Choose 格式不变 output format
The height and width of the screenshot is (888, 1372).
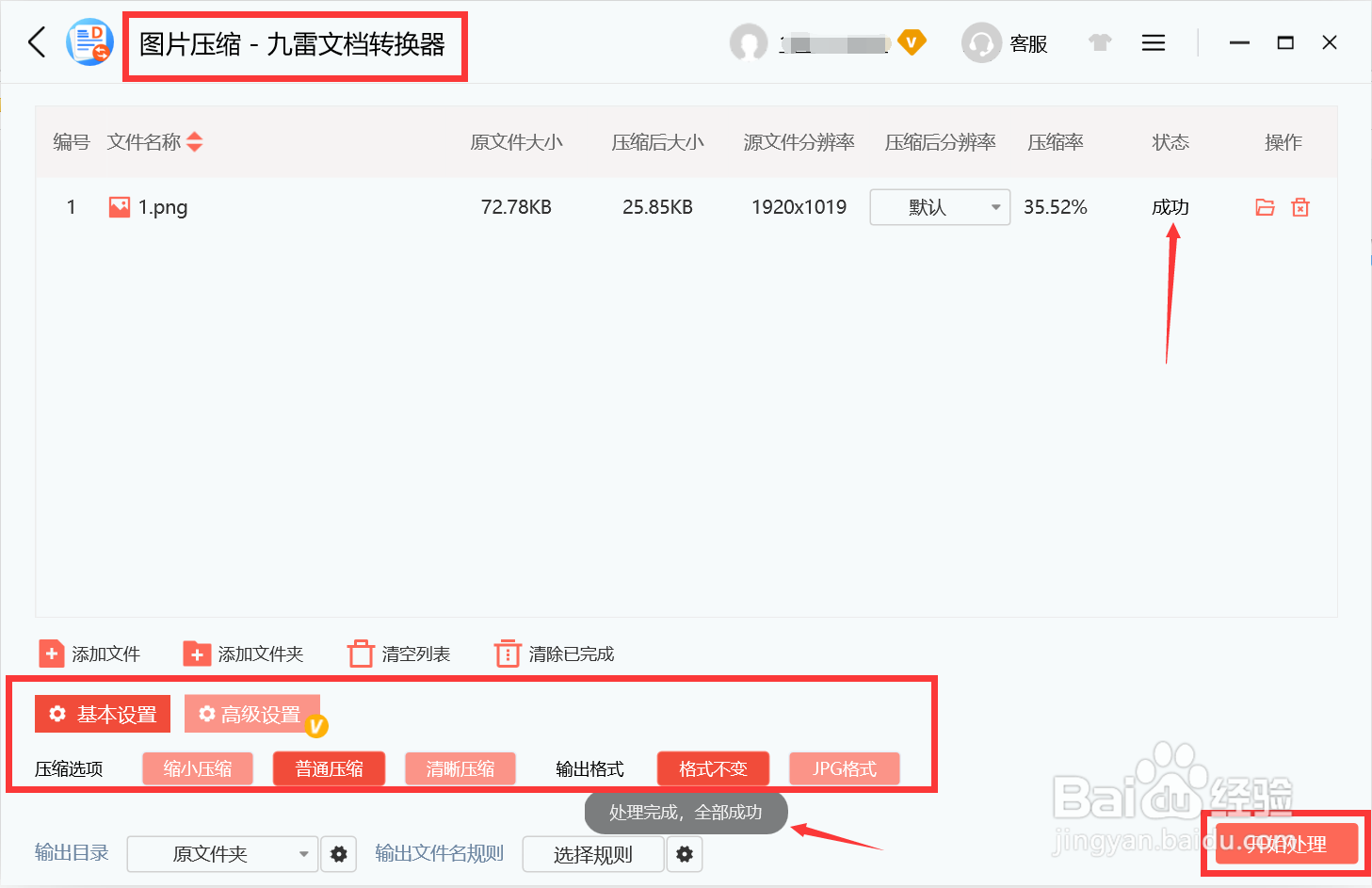713,768
